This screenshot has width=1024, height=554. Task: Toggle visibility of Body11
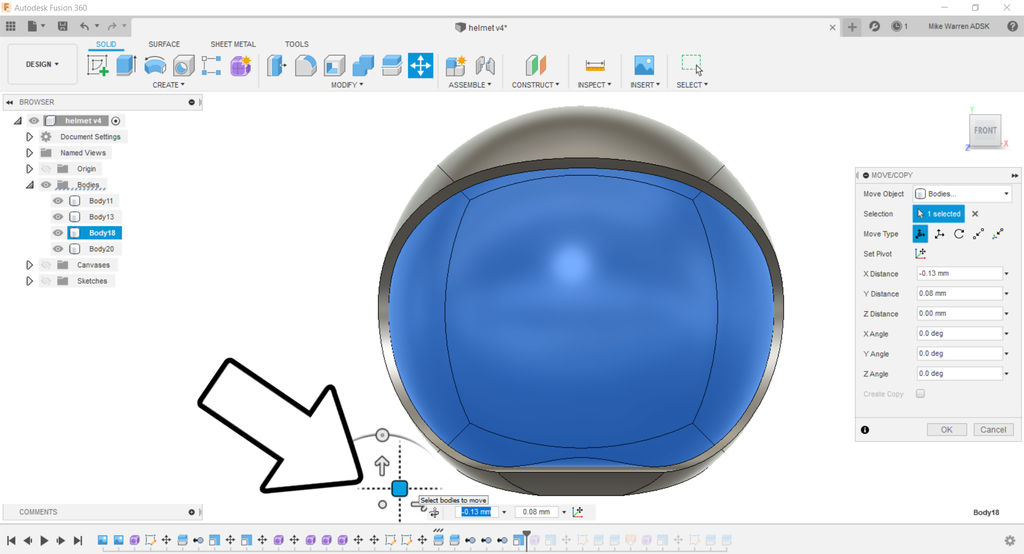(58, 201)
